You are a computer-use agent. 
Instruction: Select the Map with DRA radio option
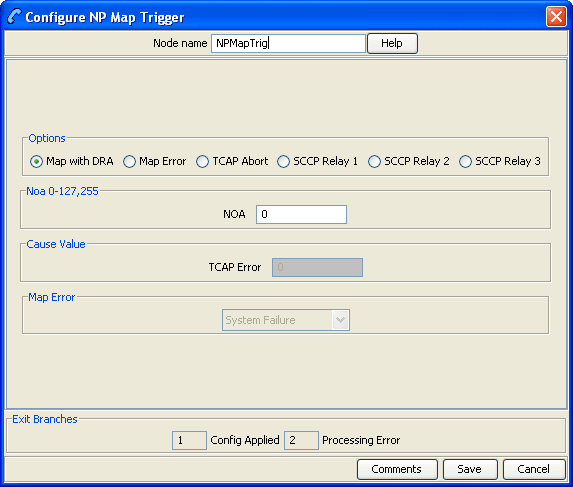pos(72,161)
